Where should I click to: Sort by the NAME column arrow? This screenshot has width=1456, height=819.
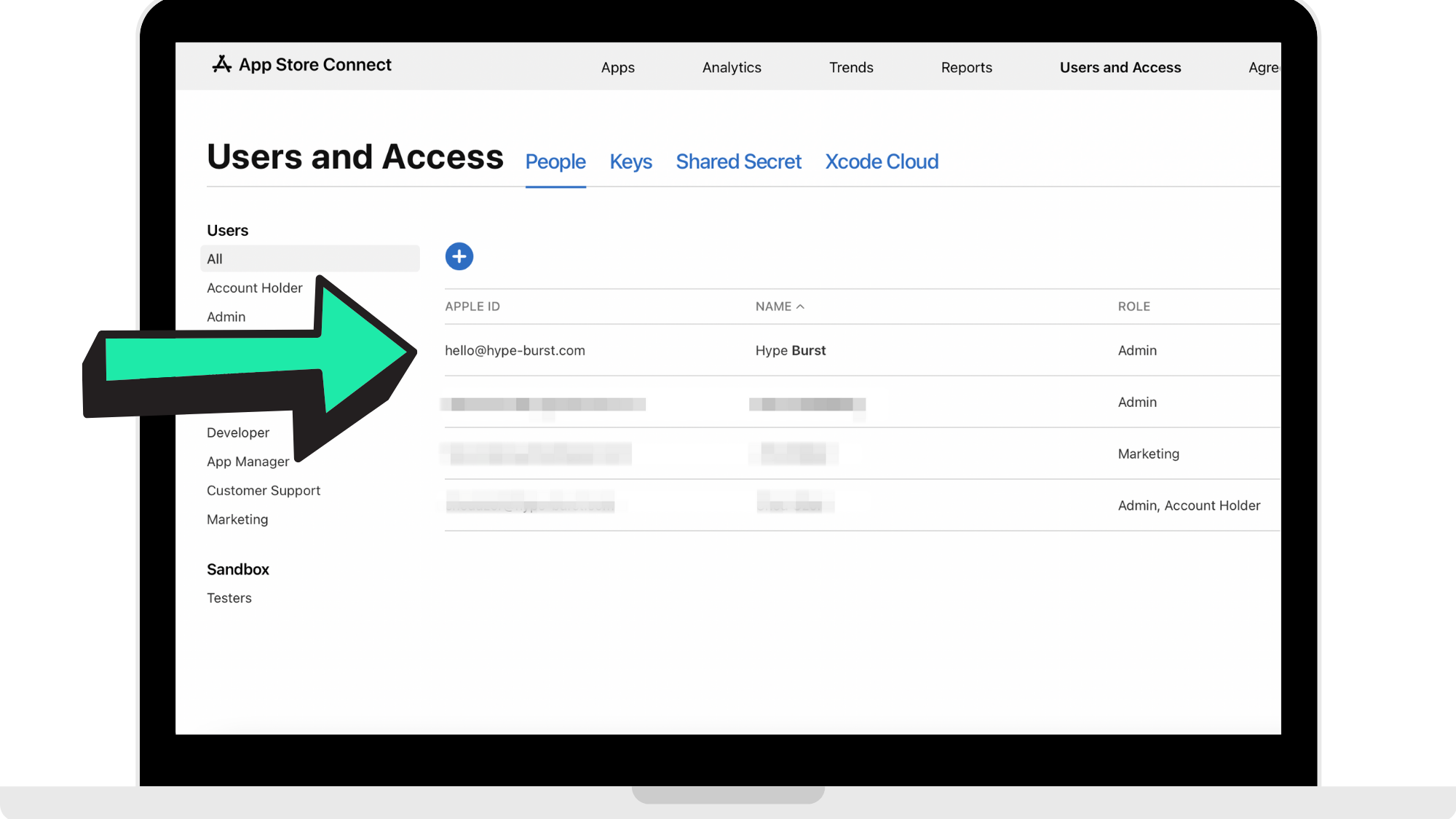coord(800,306)
